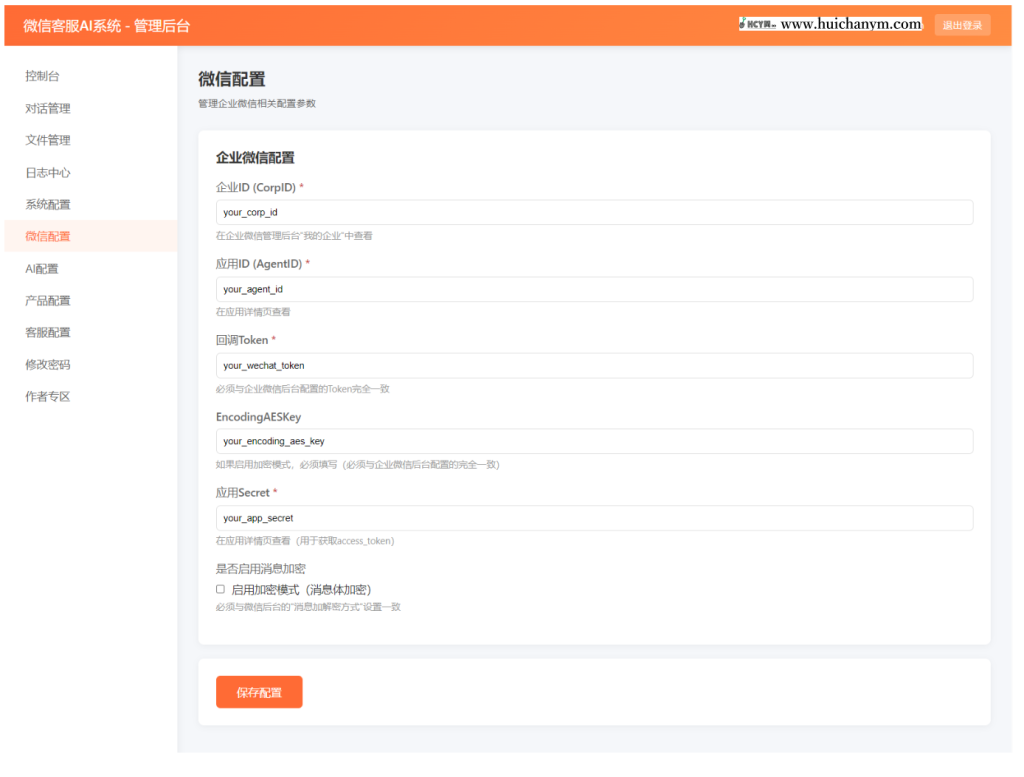Viewport: 1024px width, 777px height.
Task: Navigate to 系统配置 menu item
Action: click(x=48, y=204)
